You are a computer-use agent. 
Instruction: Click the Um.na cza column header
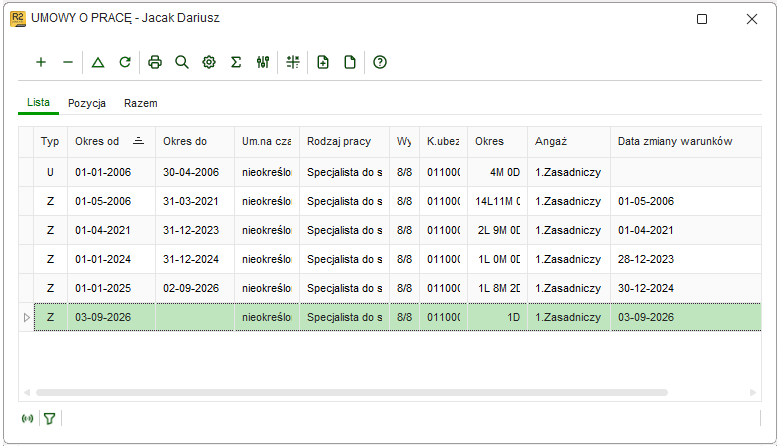coord(267,142)
